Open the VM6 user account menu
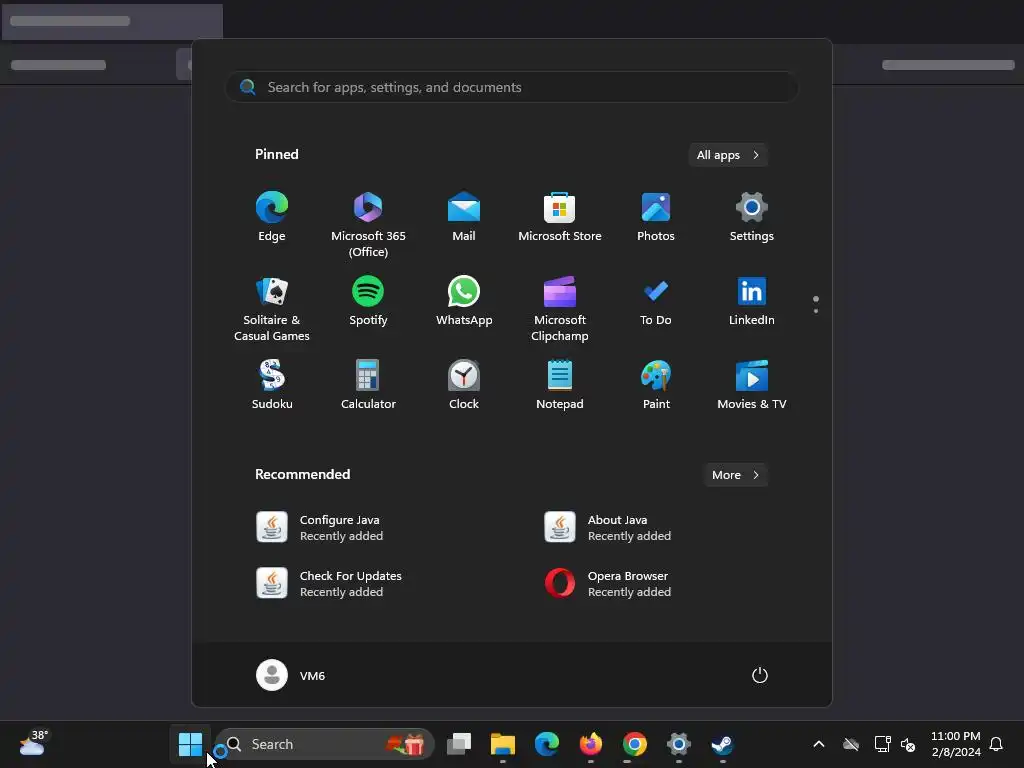The image size is (1024, 768). point(291,675)
